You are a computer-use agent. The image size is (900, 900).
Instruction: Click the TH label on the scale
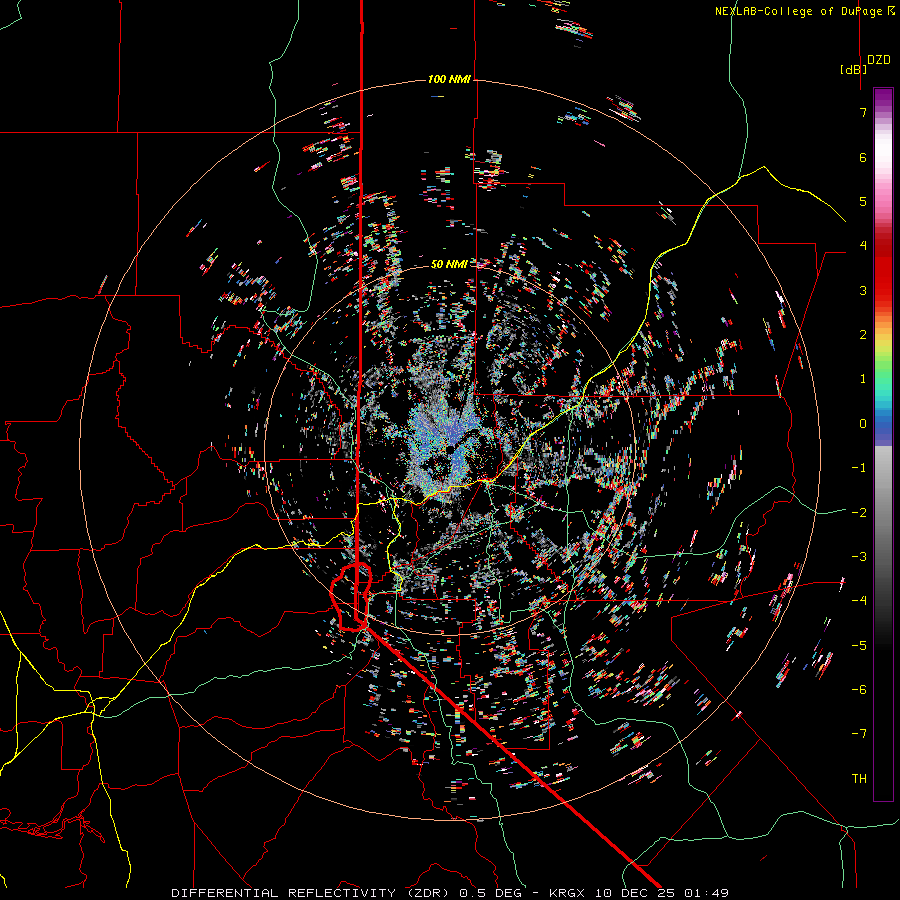click(859, 779)
